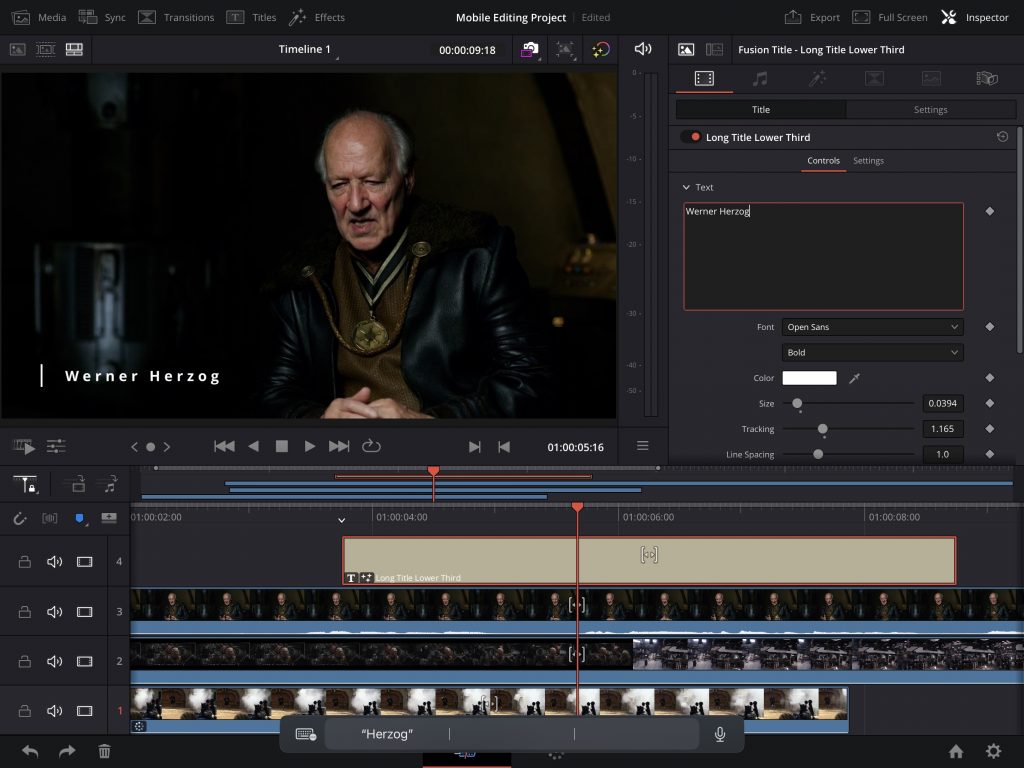Open the Open Sans font dropdown
The image size is (1024, 768).
click(x=872, y=327)
